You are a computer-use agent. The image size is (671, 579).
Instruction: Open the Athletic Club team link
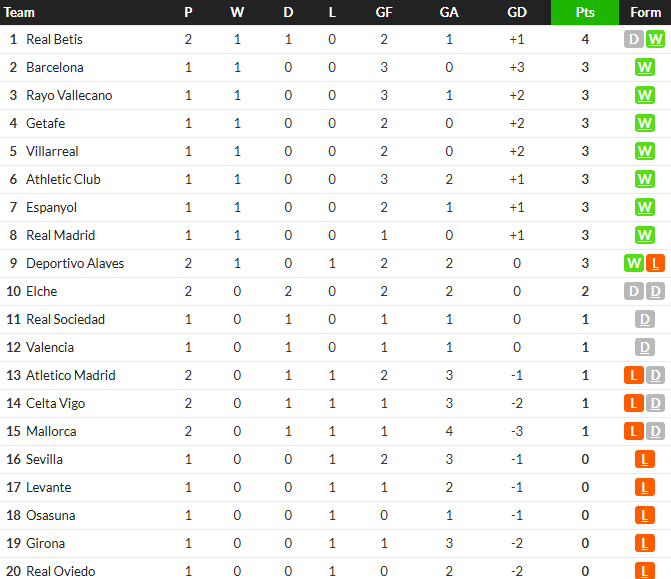coord(63,179)
